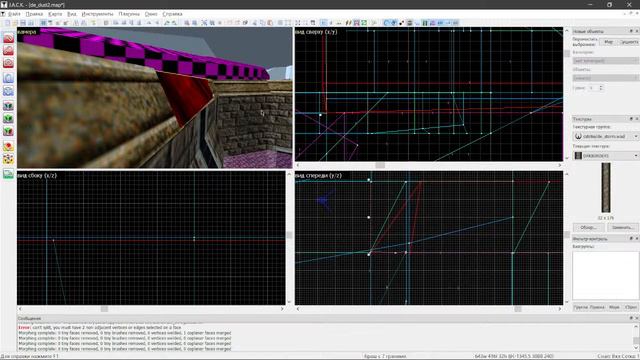Open the Справка menu
640x360 pixels.
[x=172, y=14]
